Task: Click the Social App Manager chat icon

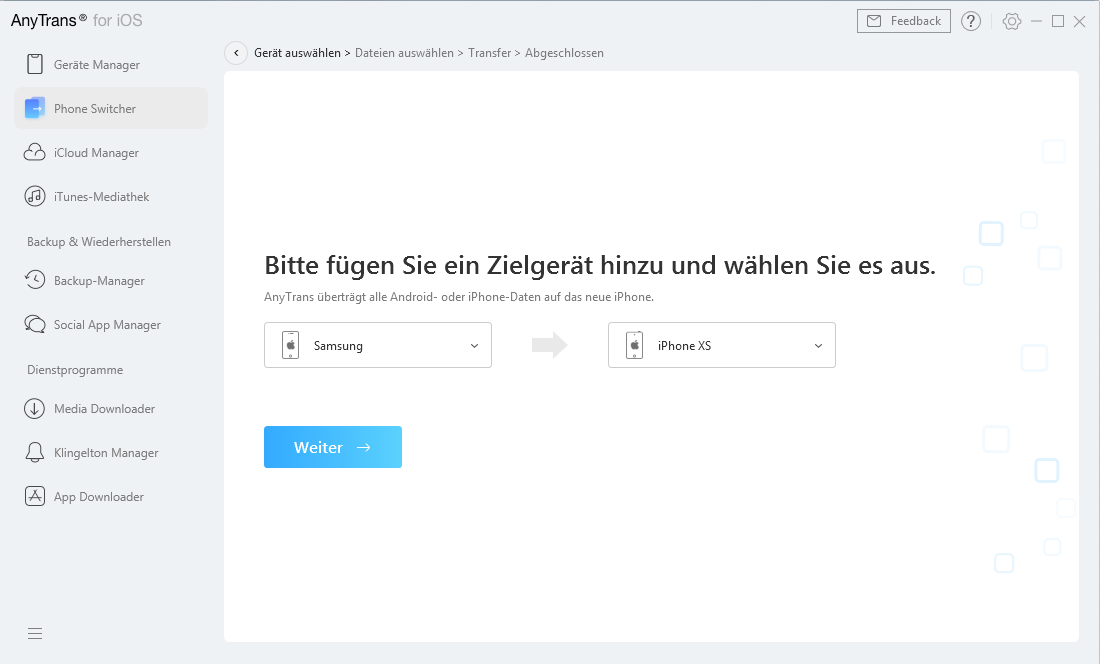Action: click(34, 324)
